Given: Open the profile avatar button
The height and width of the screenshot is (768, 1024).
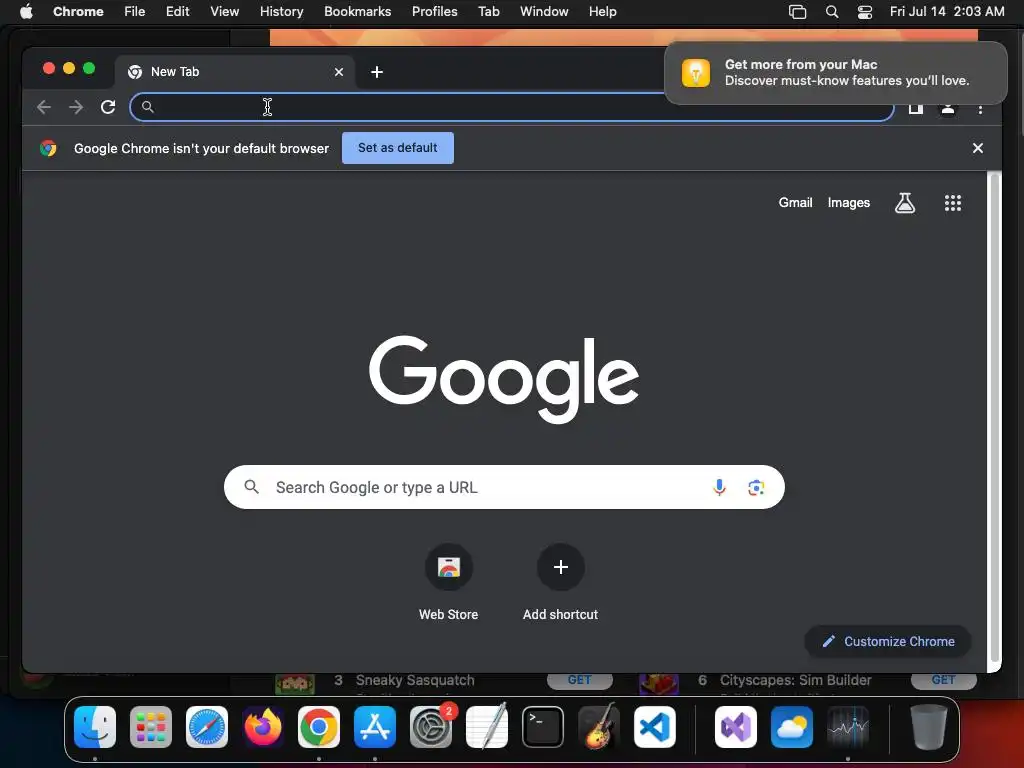Looking at the screenshot, I should coord(948,109).
